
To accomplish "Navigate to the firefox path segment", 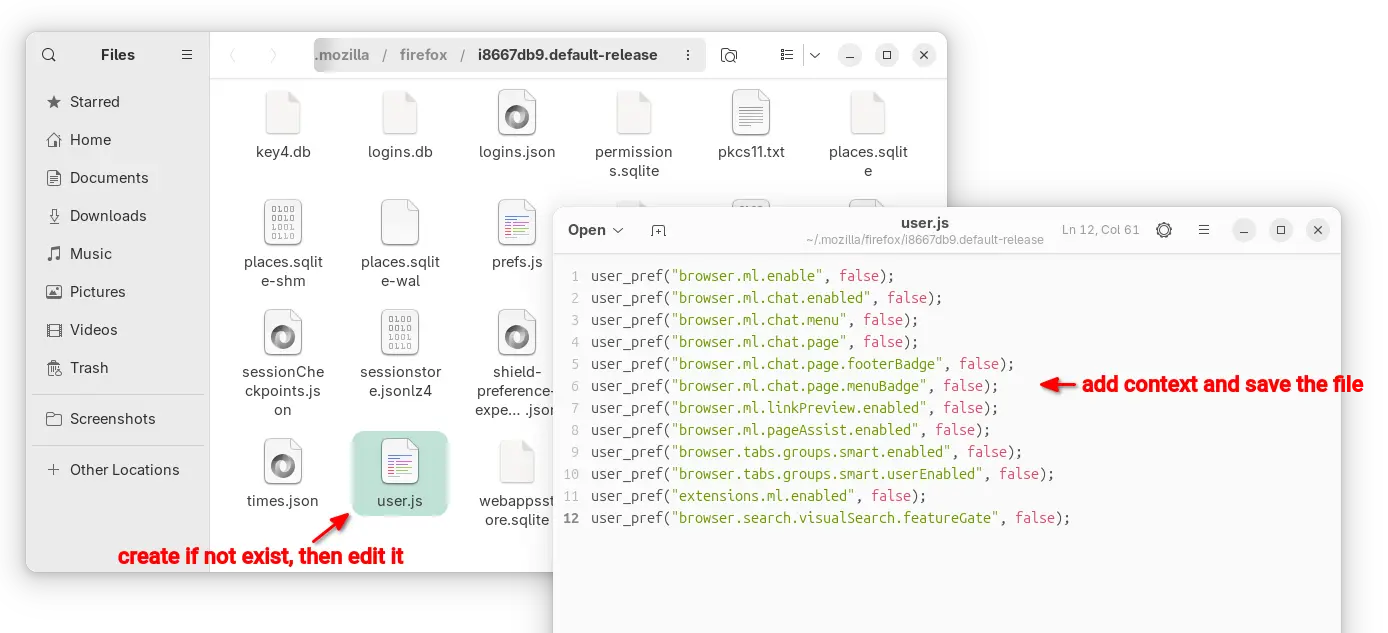I will pos(423,55).
